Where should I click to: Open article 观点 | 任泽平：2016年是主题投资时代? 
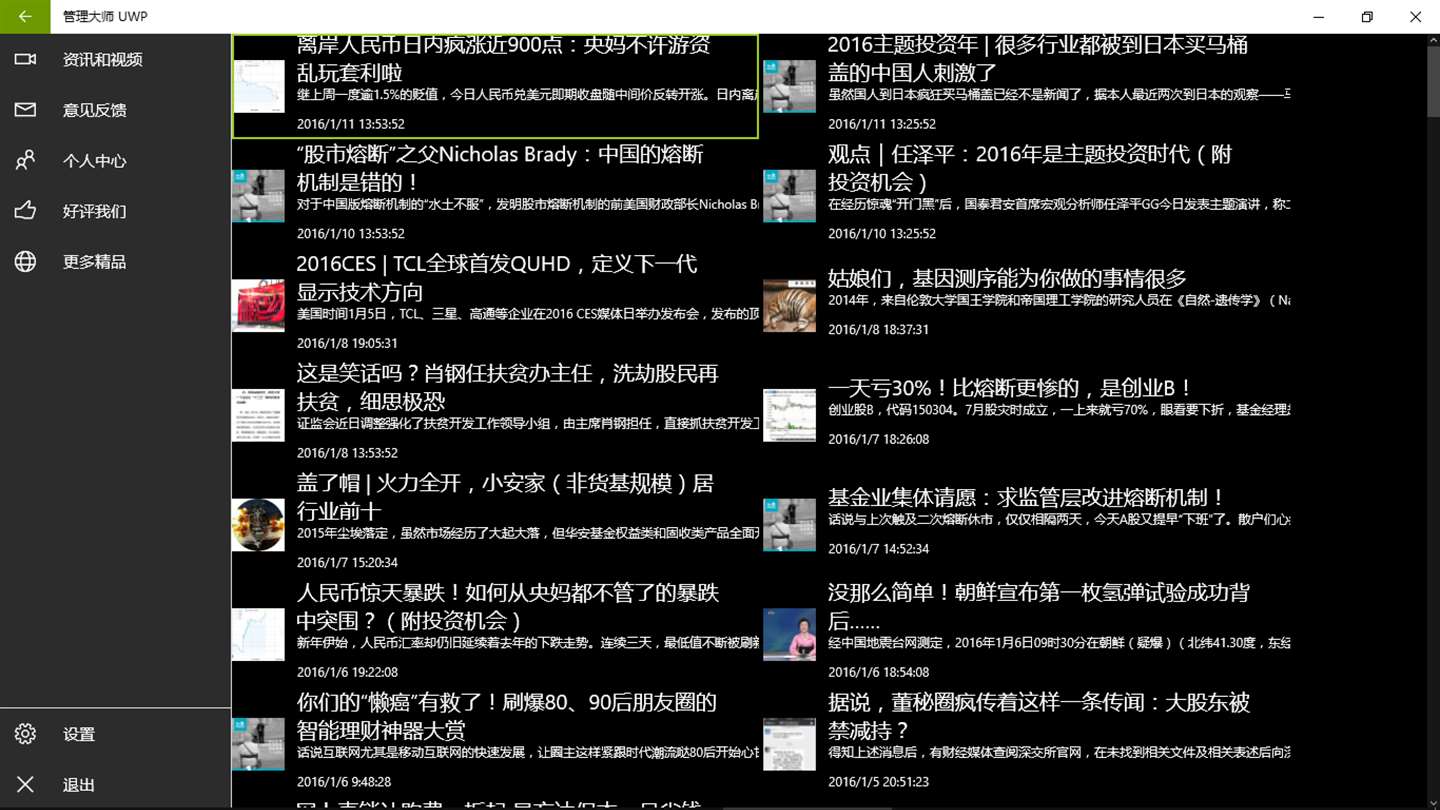click(x=1026, y=196)
